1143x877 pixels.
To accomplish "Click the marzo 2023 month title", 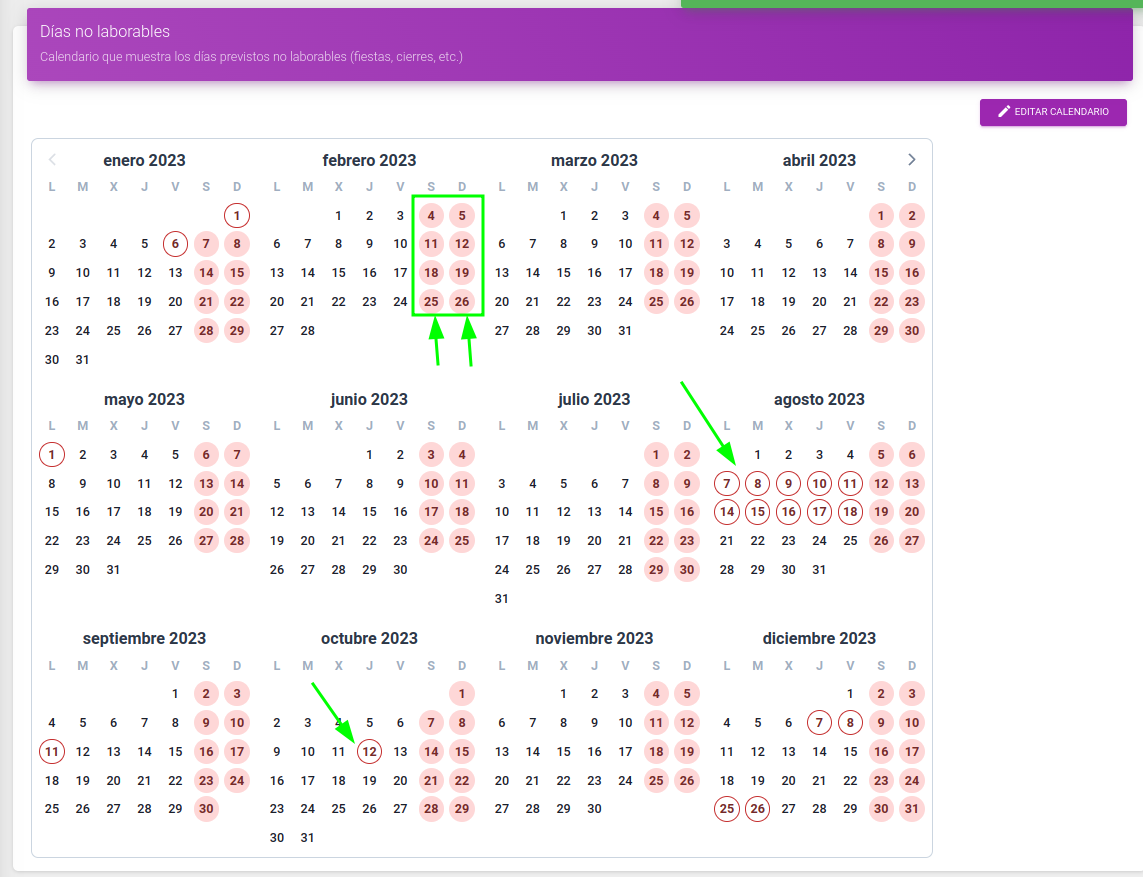I will coord(594,160).
